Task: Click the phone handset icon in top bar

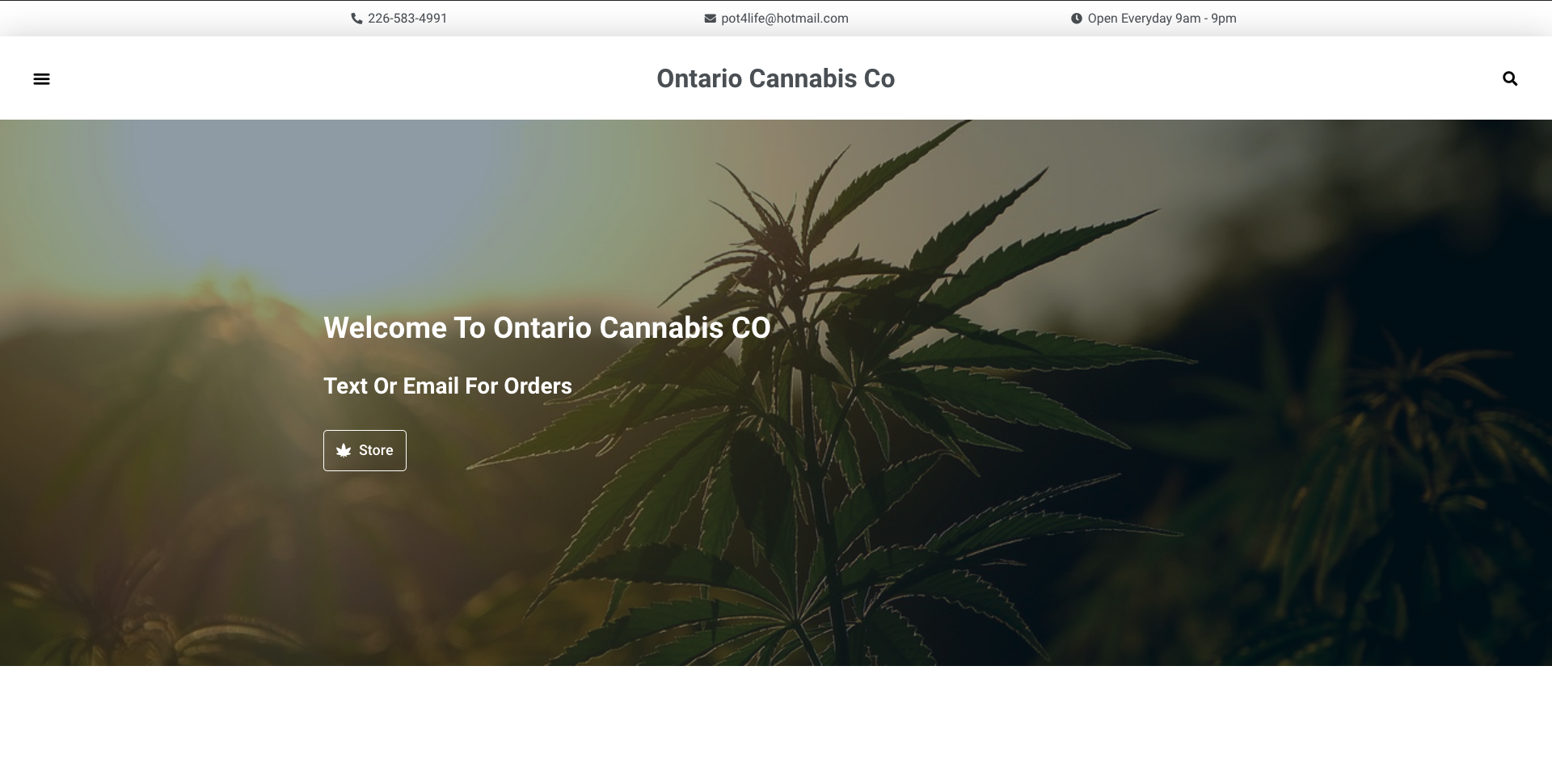Action: coord(356,19)
